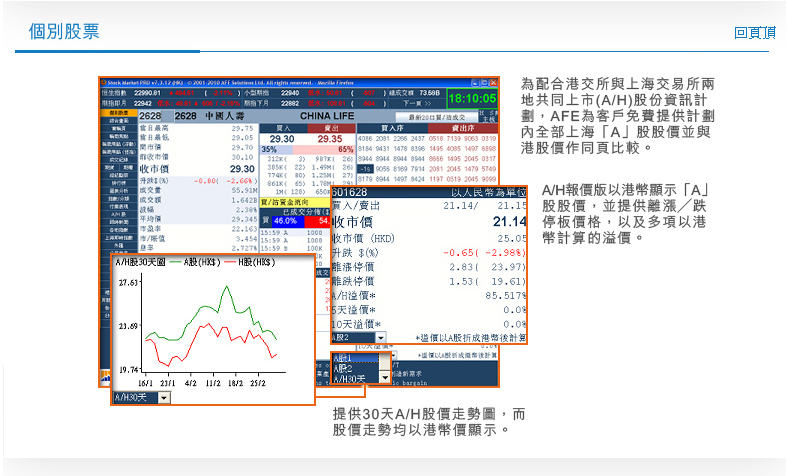Click the 買入 column header
The image size is (788, 476).
[283, 128]
